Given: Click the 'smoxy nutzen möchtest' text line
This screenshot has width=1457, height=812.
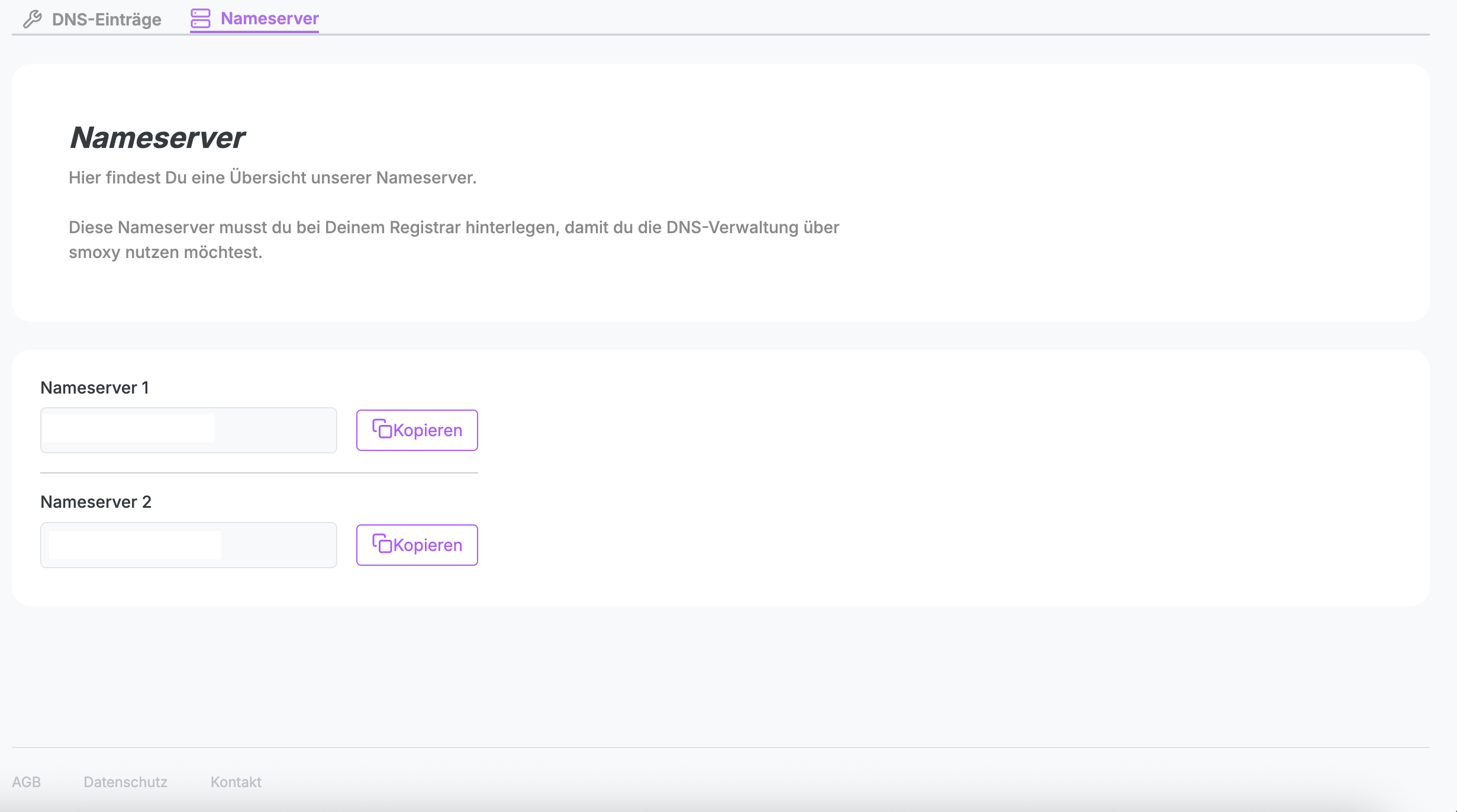Looking at the screenshot, I should point(165,252).
